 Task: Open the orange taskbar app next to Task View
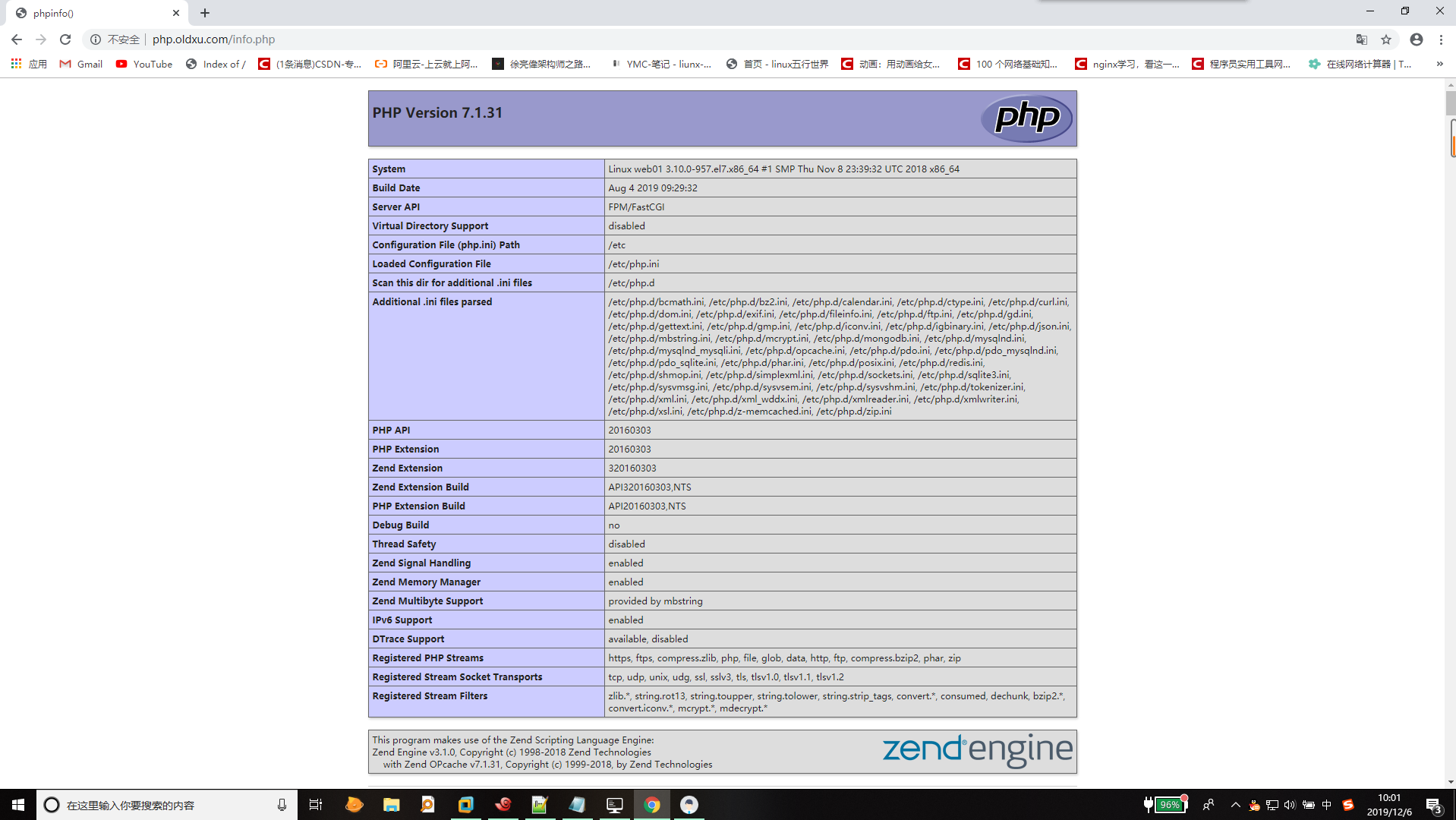click(x=355, y=805)
